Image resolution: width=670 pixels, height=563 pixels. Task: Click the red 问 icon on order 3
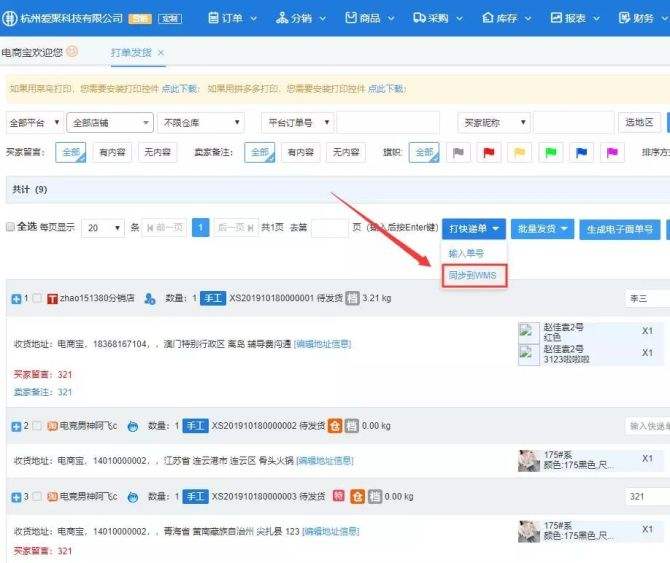(x=338, y=495)
